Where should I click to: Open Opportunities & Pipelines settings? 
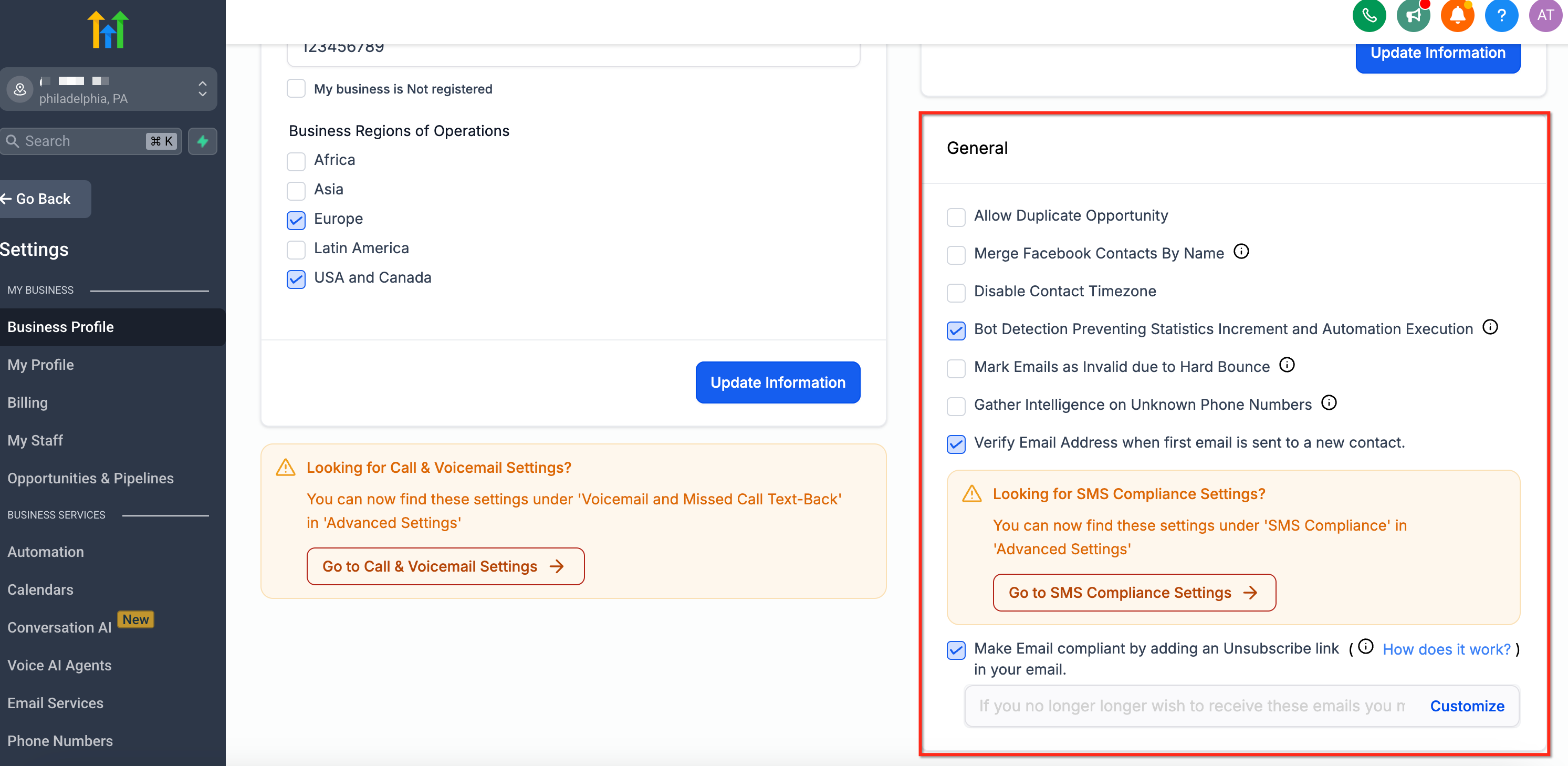click(x=90, y=478)
